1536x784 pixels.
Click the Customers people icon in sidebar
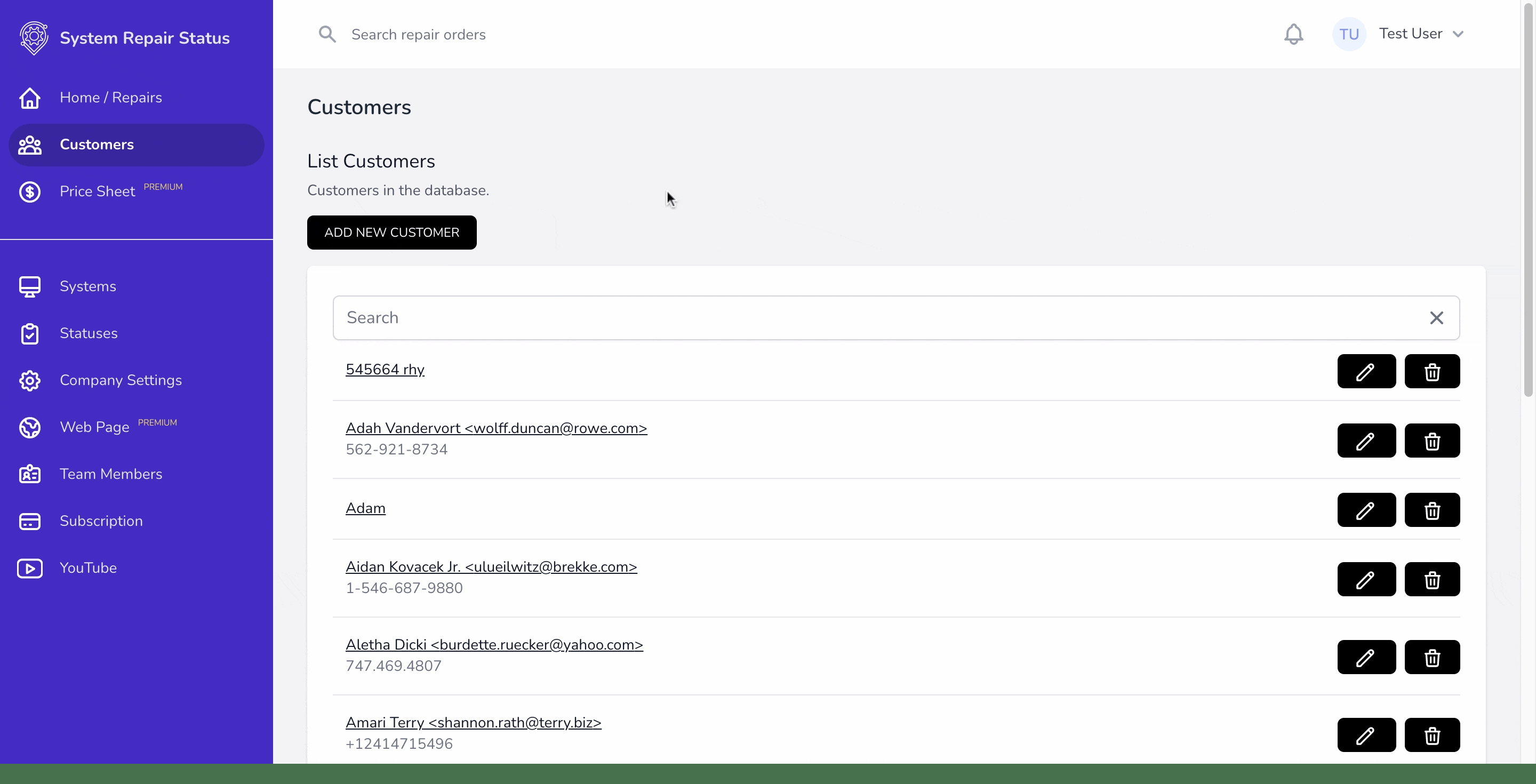click(x=29, y=145)
